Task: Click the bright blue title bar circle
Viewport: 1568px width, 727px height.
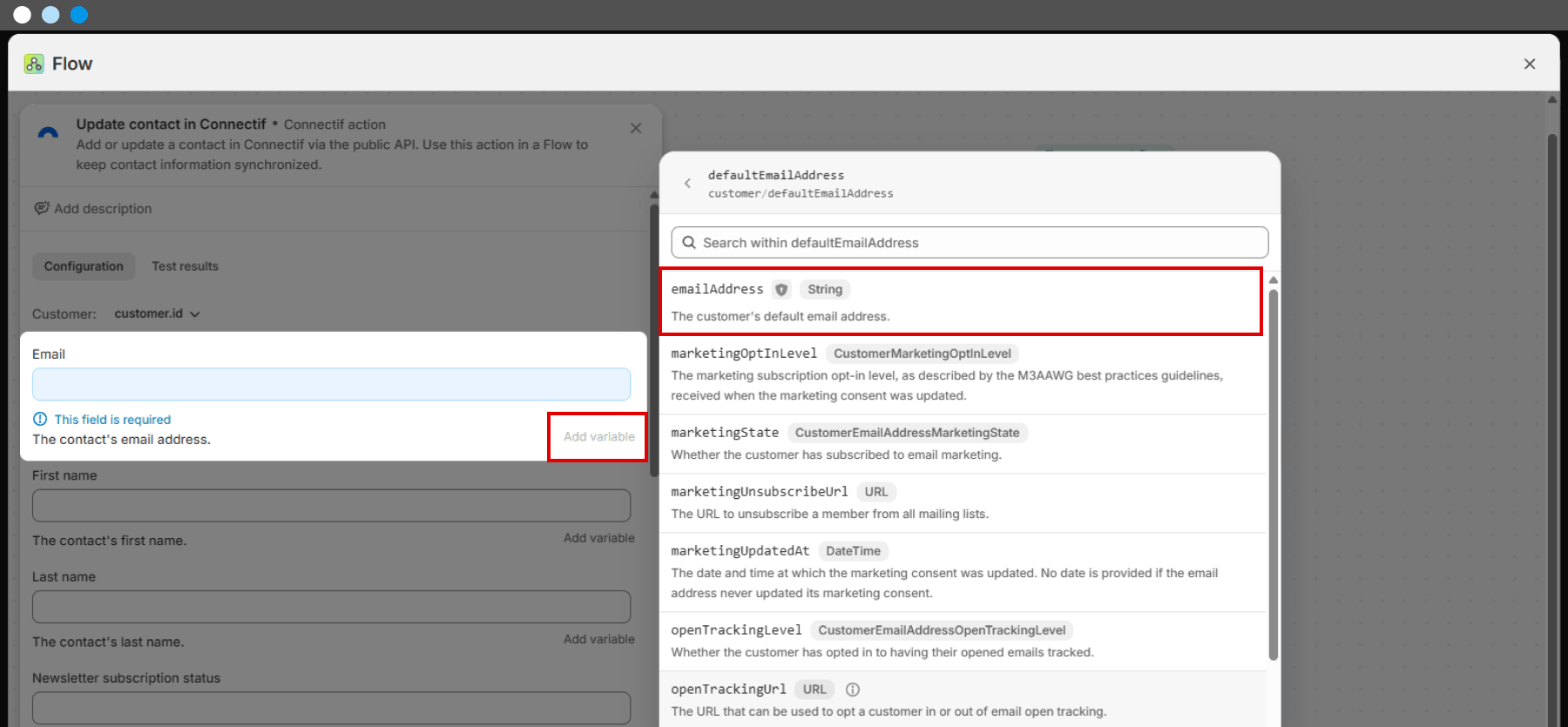Action: pyautogui.click(x=79, y=15)
